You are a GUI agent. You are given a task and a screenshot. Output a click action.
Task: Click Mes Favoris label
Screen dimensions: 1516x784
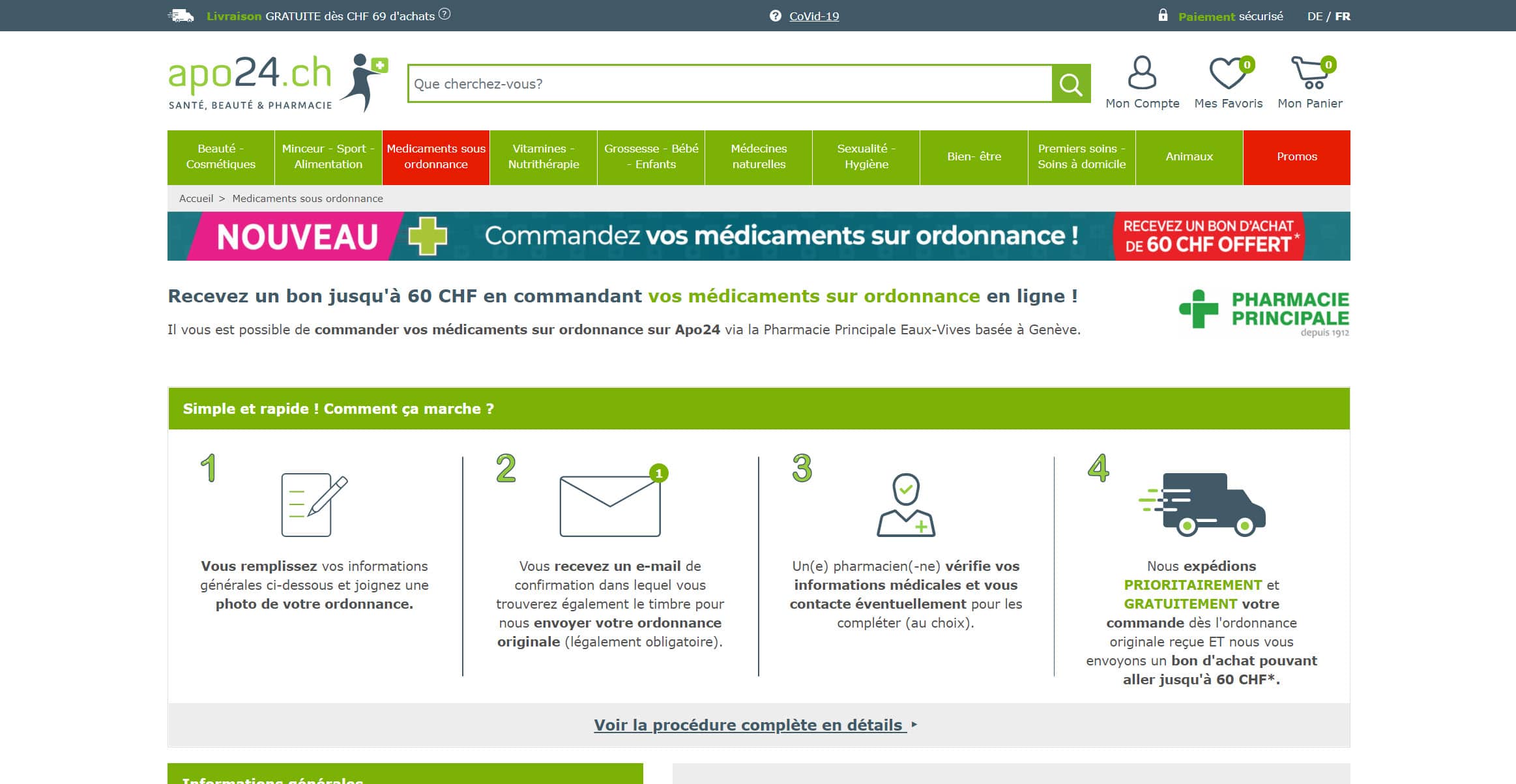1229,103
